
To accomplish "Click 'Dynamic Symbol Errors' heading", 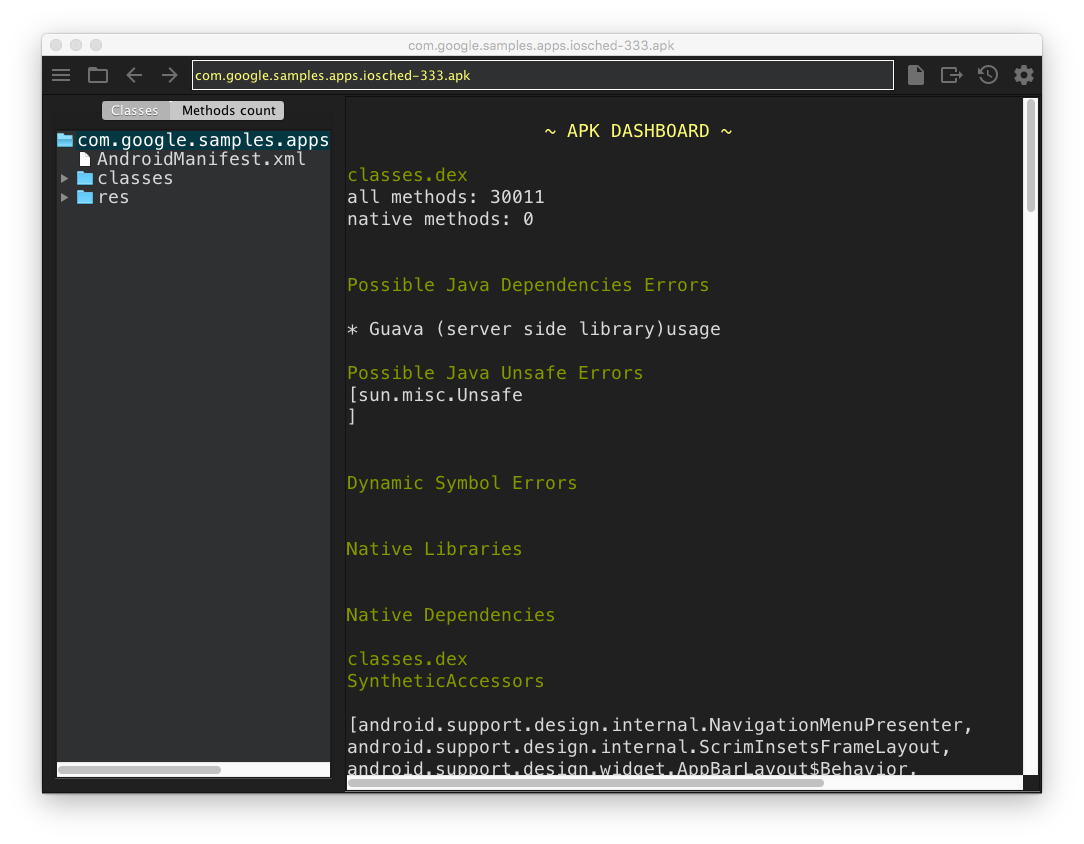I will pyautogui.click(x=462, y=483).
